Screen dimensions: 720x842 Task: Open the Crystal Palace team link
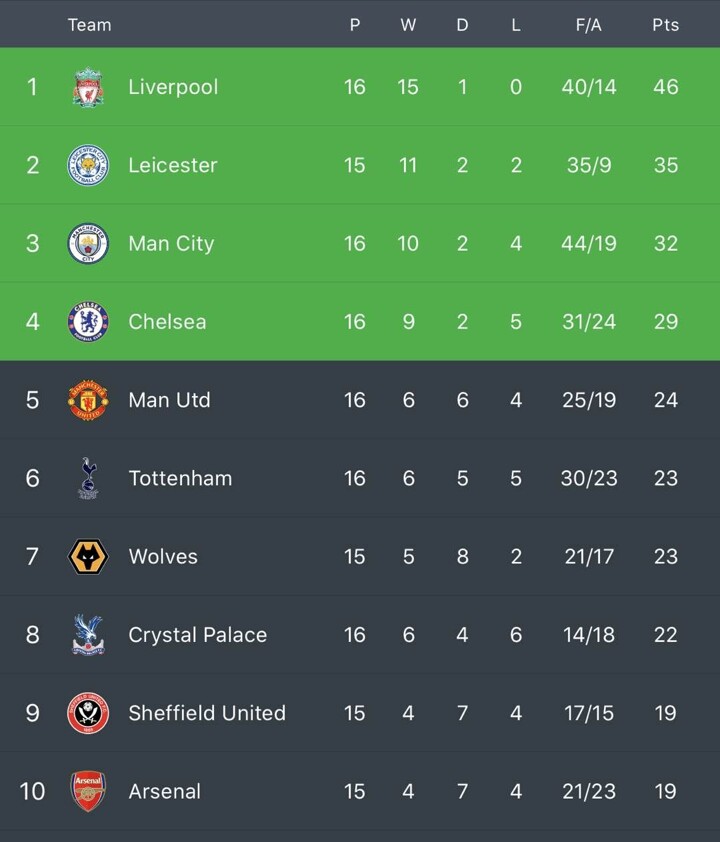pos(197,635)
